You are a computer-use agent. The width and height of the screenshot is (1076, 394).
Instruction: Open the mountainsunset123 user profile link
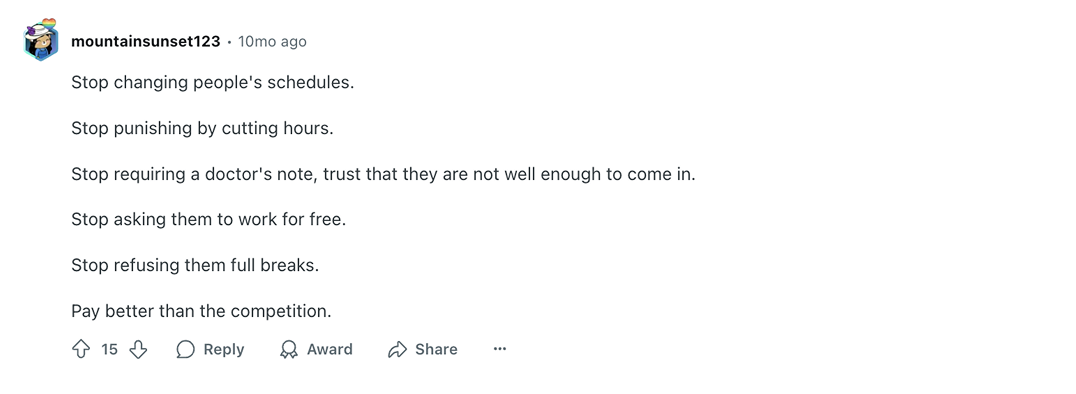(x=145, y=42)
